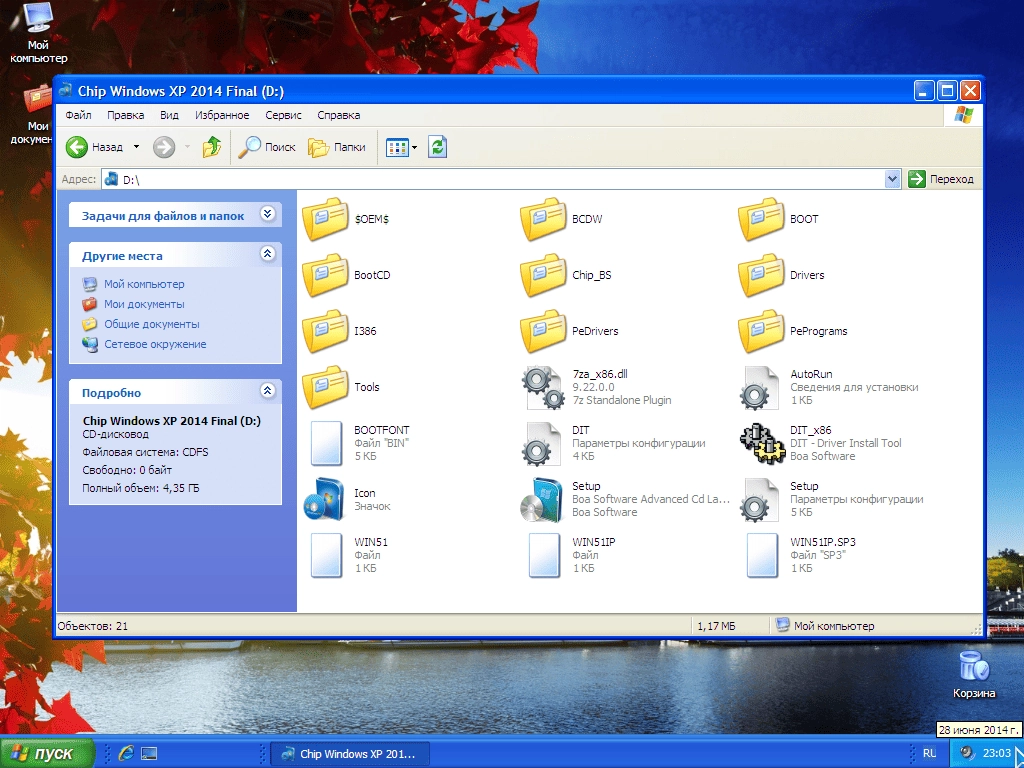
Task: Click the Переход go button
Action: pos(942,179)
